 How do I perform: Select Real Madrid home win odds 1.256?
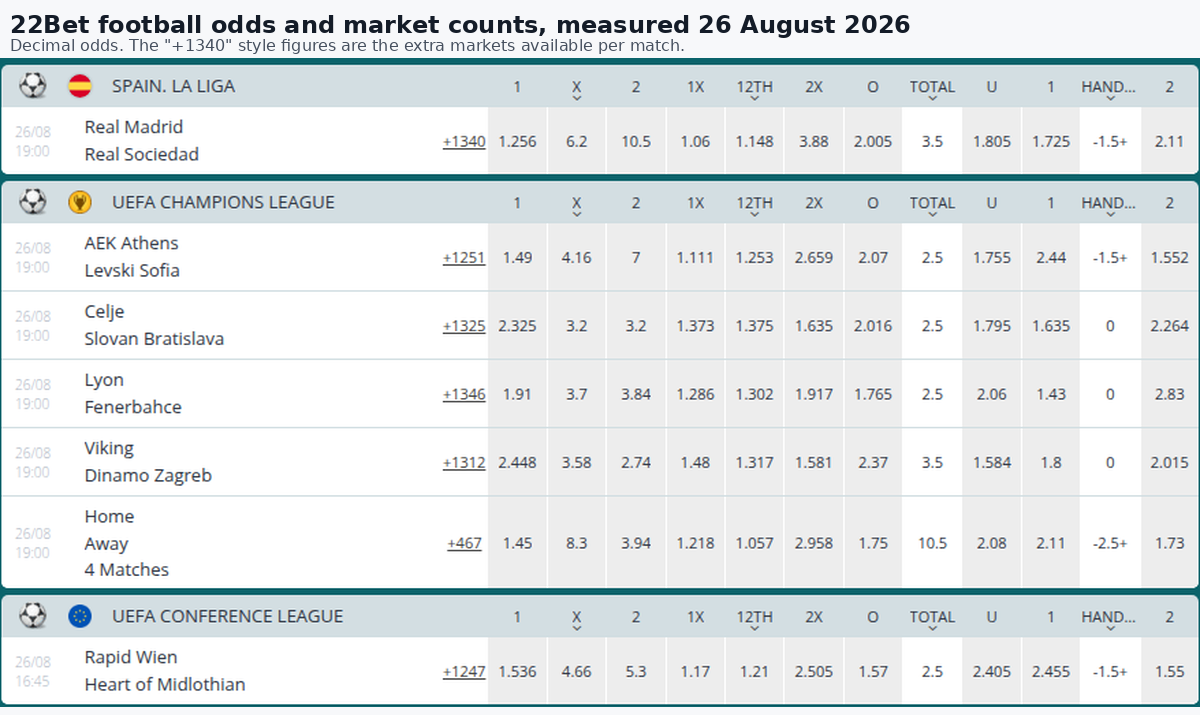(517, 142)
